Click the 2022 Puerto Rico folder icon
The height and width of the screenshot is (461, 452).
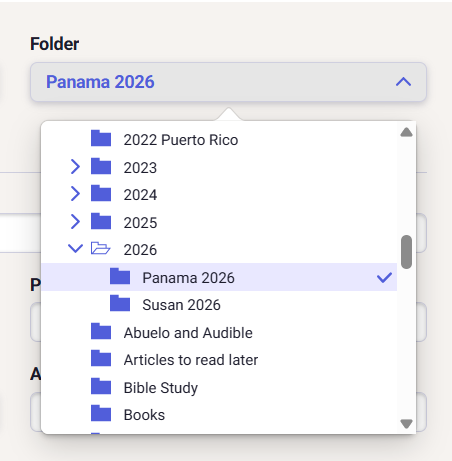101,138
